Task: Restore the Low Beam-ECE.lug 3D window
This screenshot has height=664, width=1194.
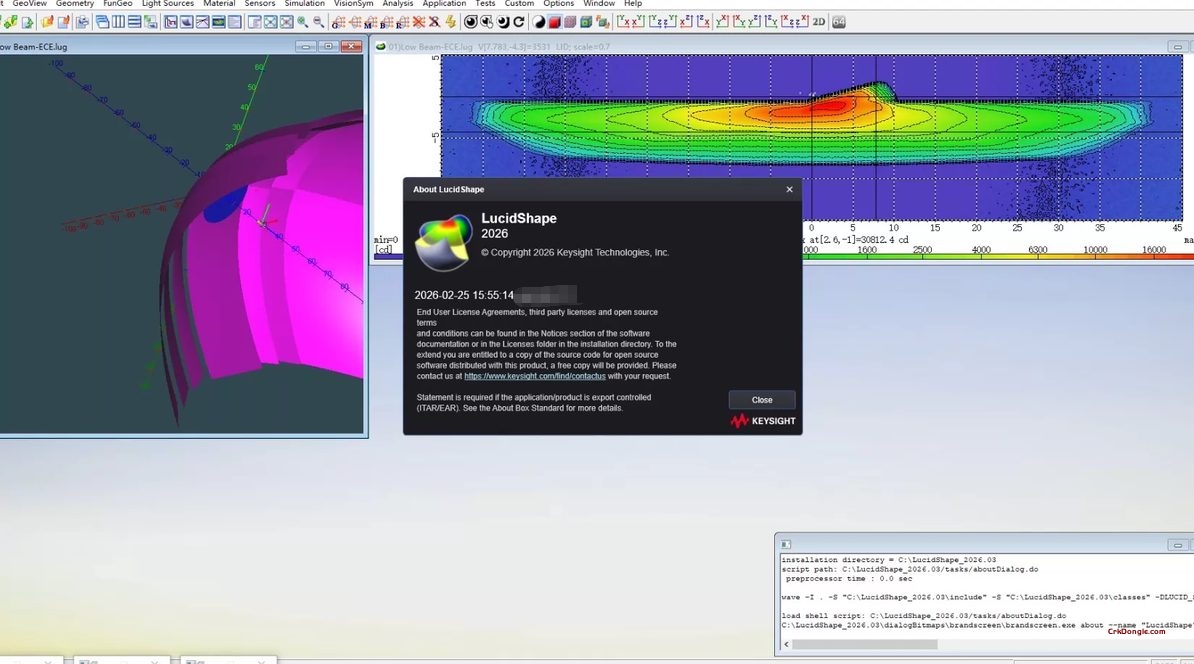Action: pos(329,46)
